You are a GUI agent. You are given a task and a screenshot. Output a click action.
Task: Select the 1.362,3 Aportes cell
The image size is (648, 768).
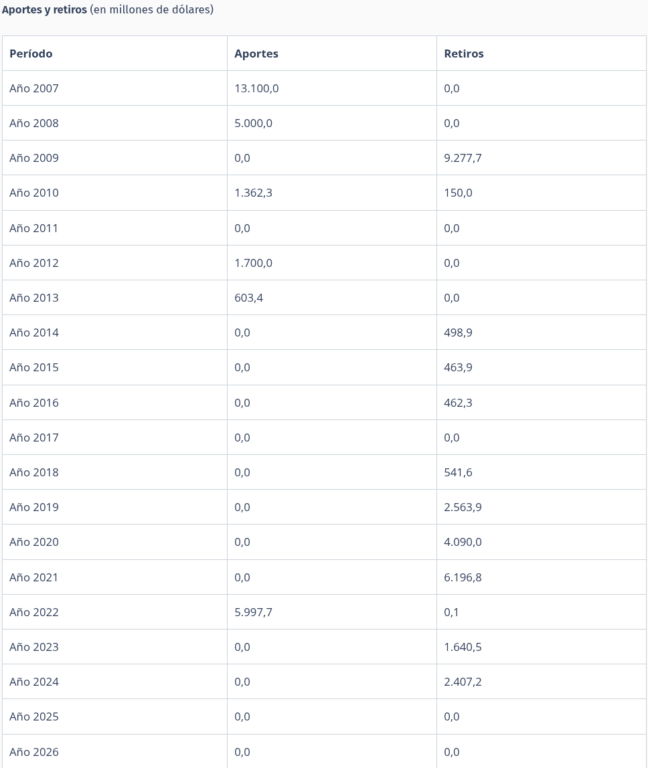click(x=252, y=193)
